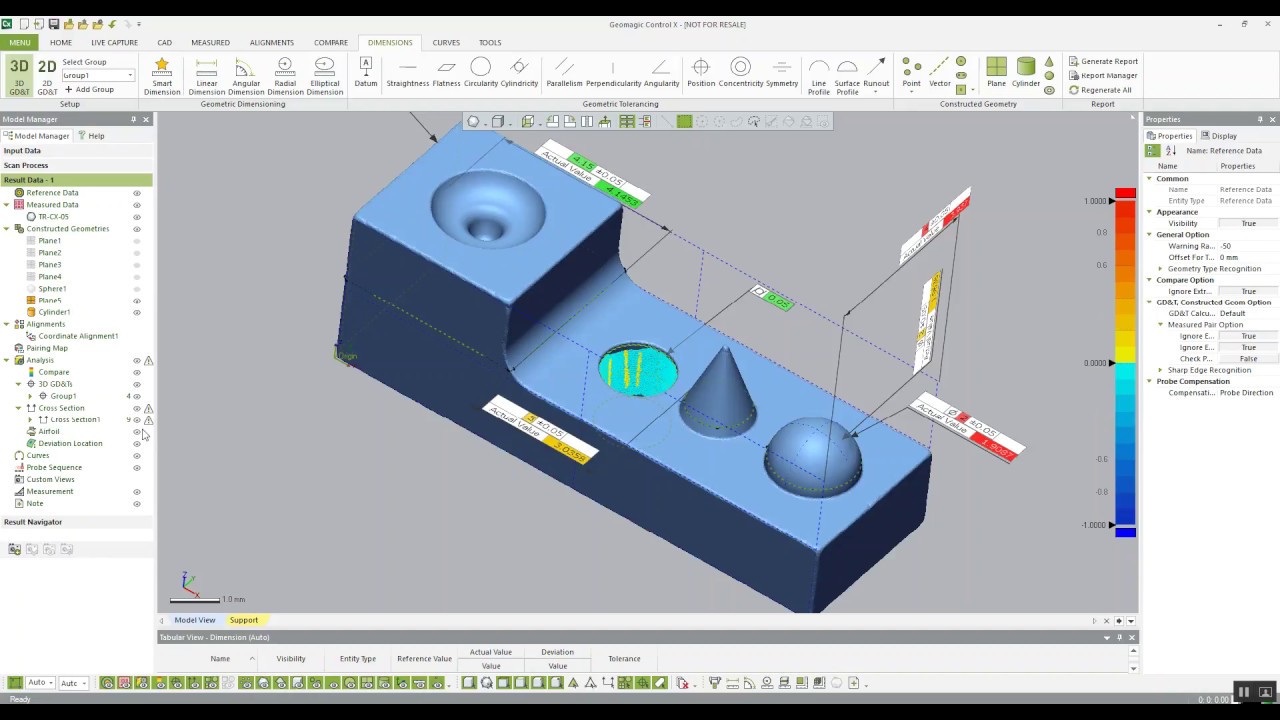Viewport: 1280px width, 720px height.
Task: Choose the Position tolerance tool
Action: [x=701, y=72]
